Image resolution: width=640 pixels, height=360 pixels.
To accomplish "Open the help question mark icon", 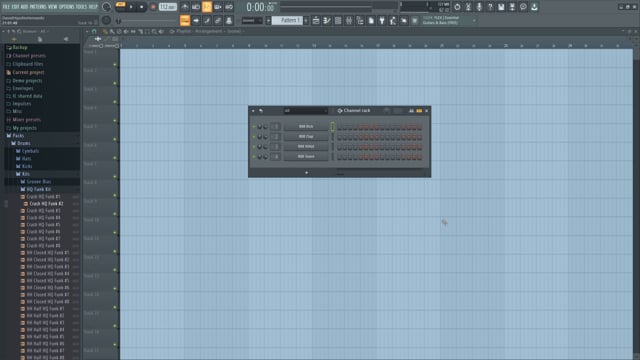I will pos(490,7).
